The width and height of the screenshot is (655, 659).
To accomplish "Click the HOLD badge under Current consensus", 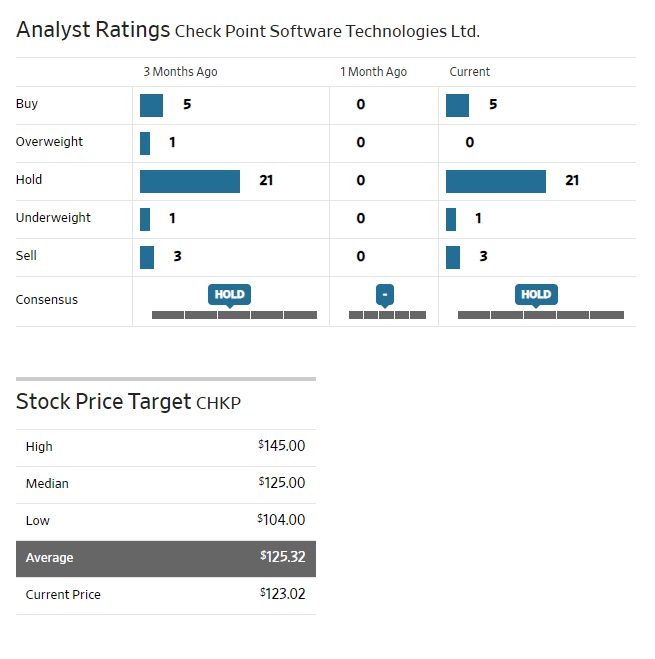I will (x=536, y=294).
